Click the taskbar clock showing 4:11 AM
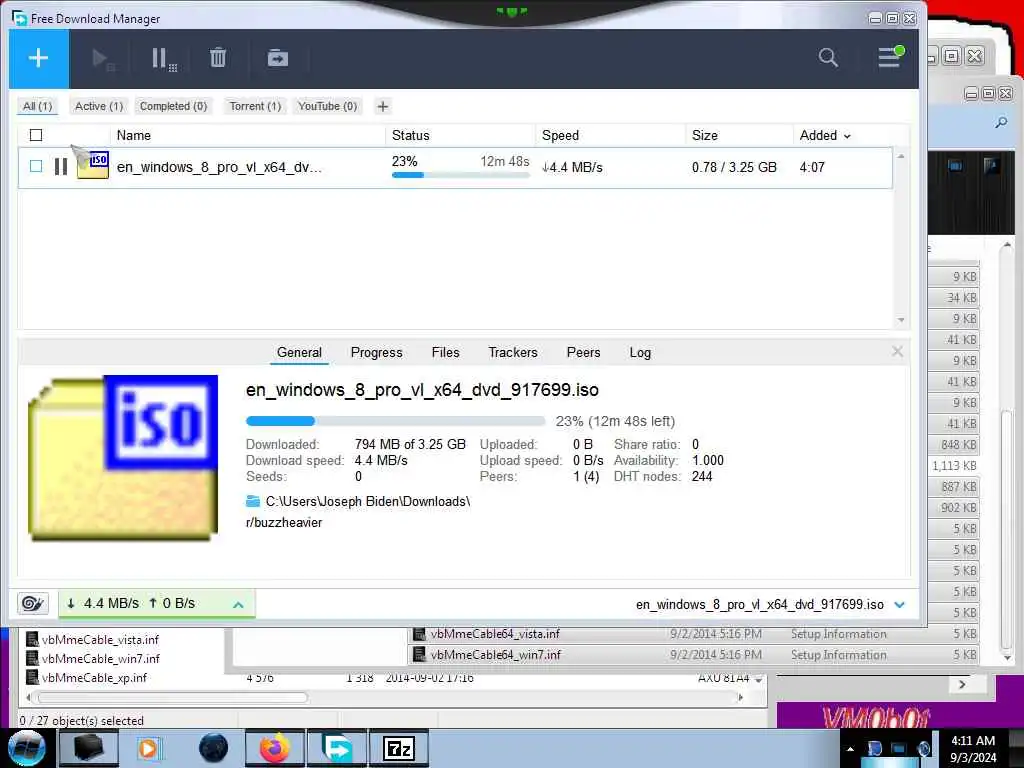The height and width of the screenshot is (768, 1024). 973,749
